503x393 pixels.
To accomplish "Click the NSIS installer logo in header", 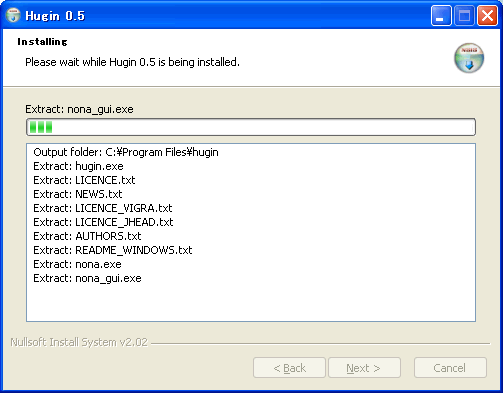I will (x=469, y=58).
